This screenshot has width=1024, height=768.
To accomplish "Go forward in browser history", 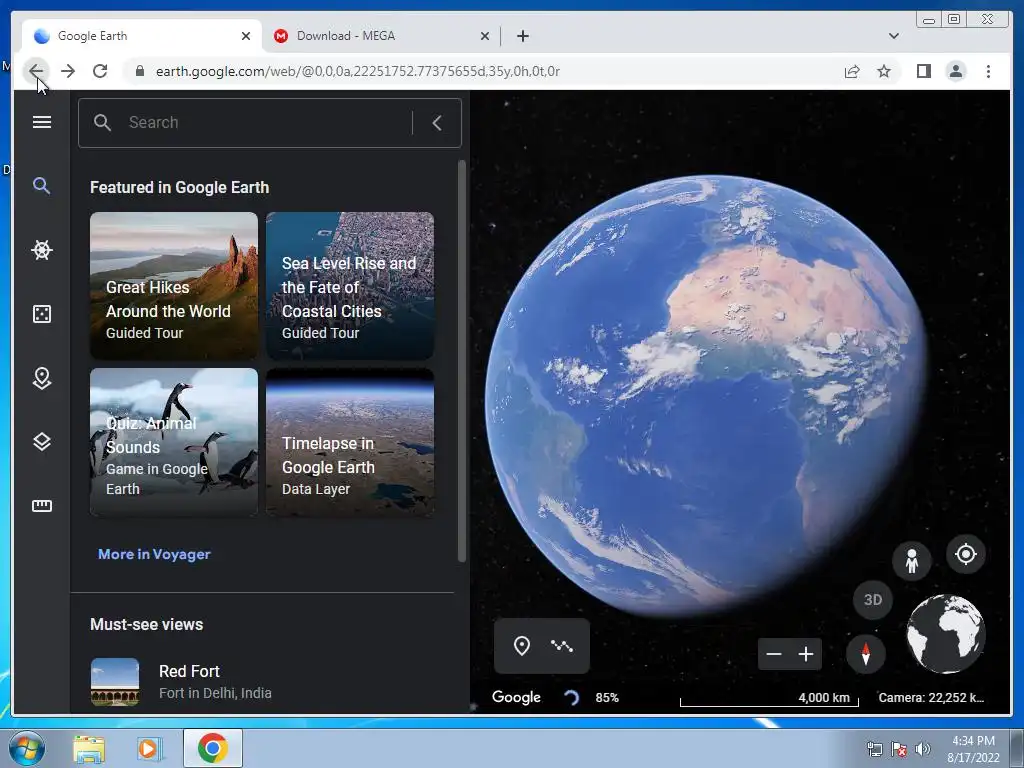I will pyautogui.click(x=68, y=71).
